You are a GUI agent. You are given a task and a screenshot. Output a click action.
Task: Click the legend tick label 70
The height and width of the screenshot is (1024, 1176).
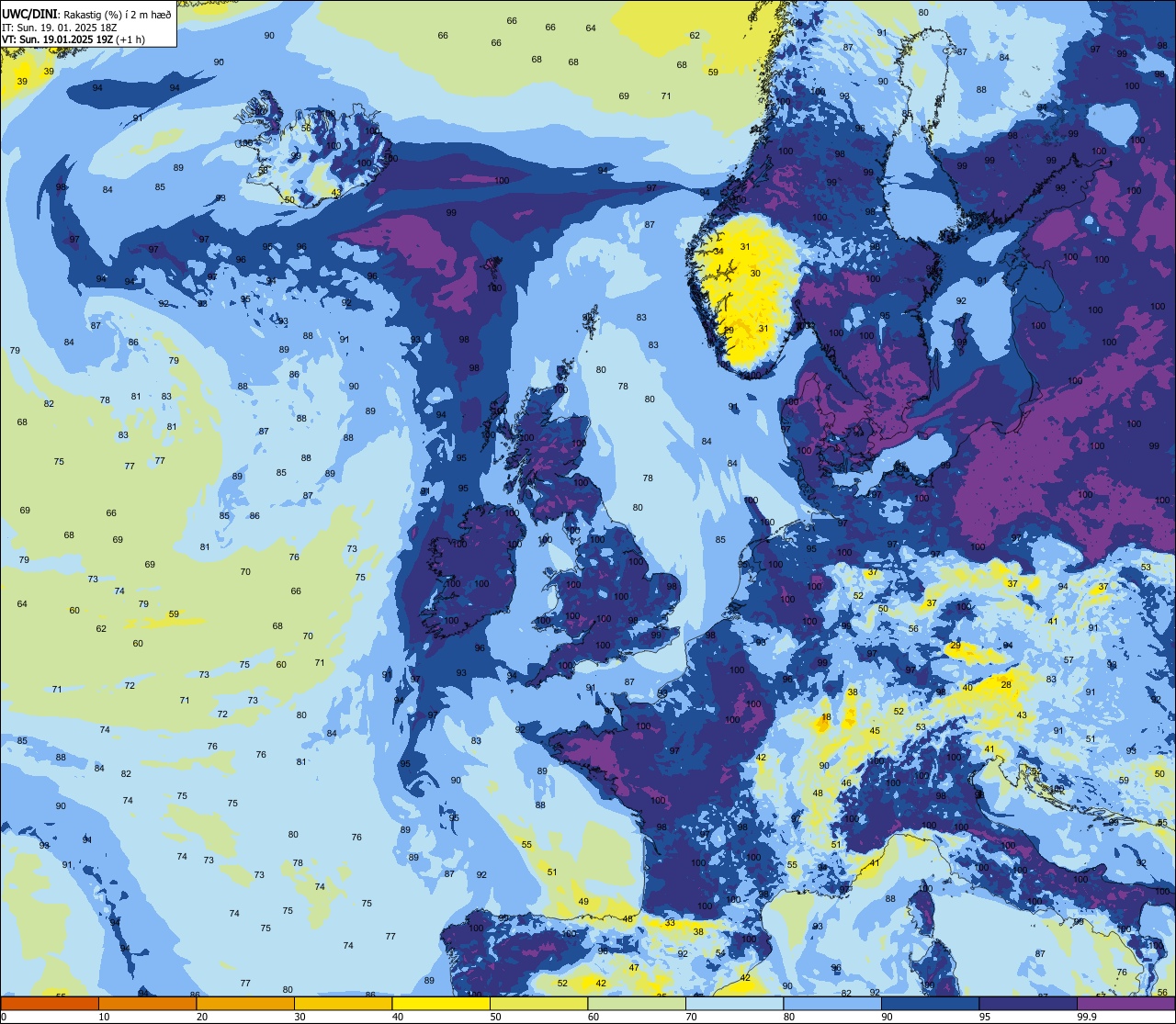(692, 1017)
